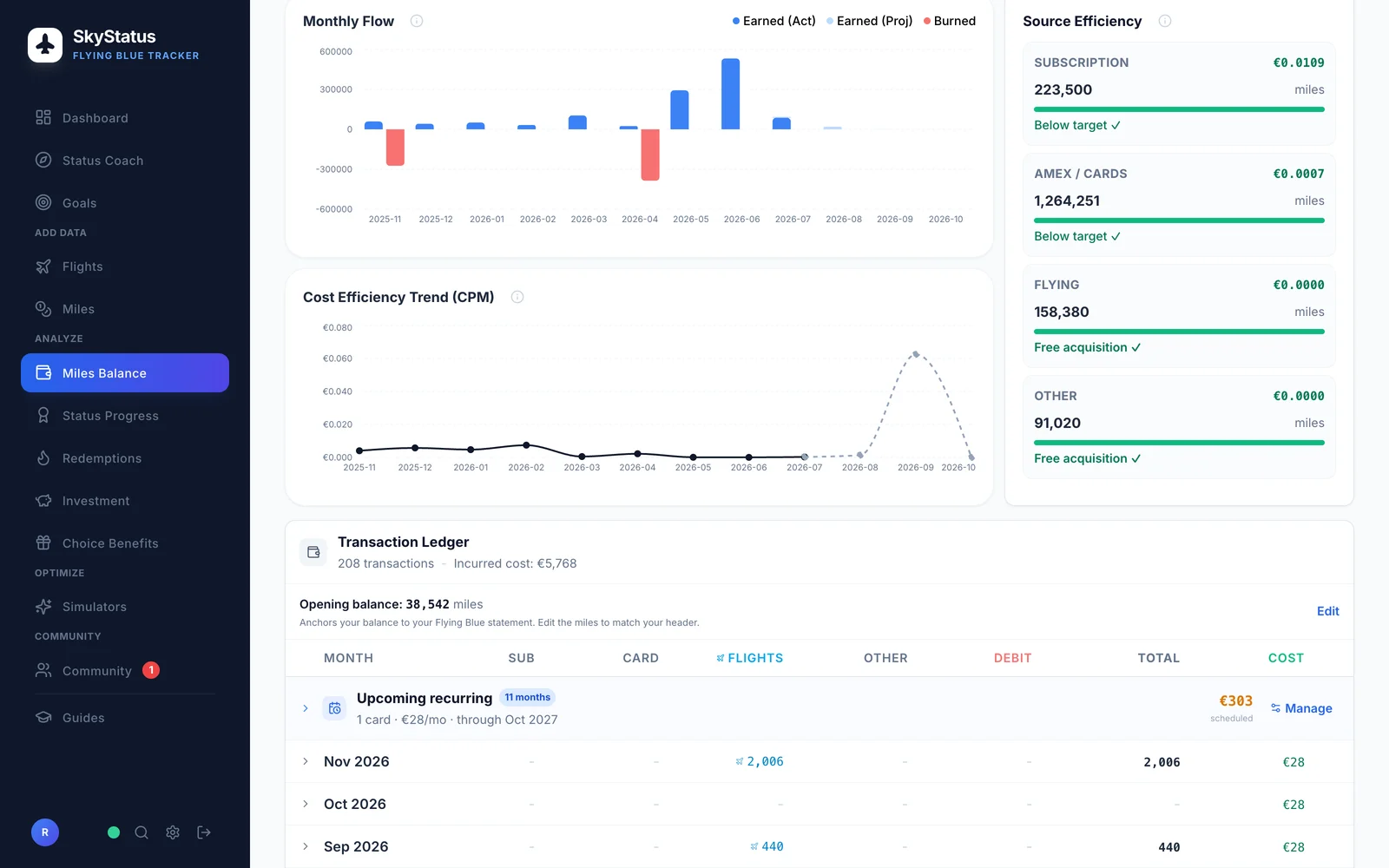Screen dimensions: 1389x868
Task: Click the Opening balance 38,542 value
Action: [x=427, y=604]
